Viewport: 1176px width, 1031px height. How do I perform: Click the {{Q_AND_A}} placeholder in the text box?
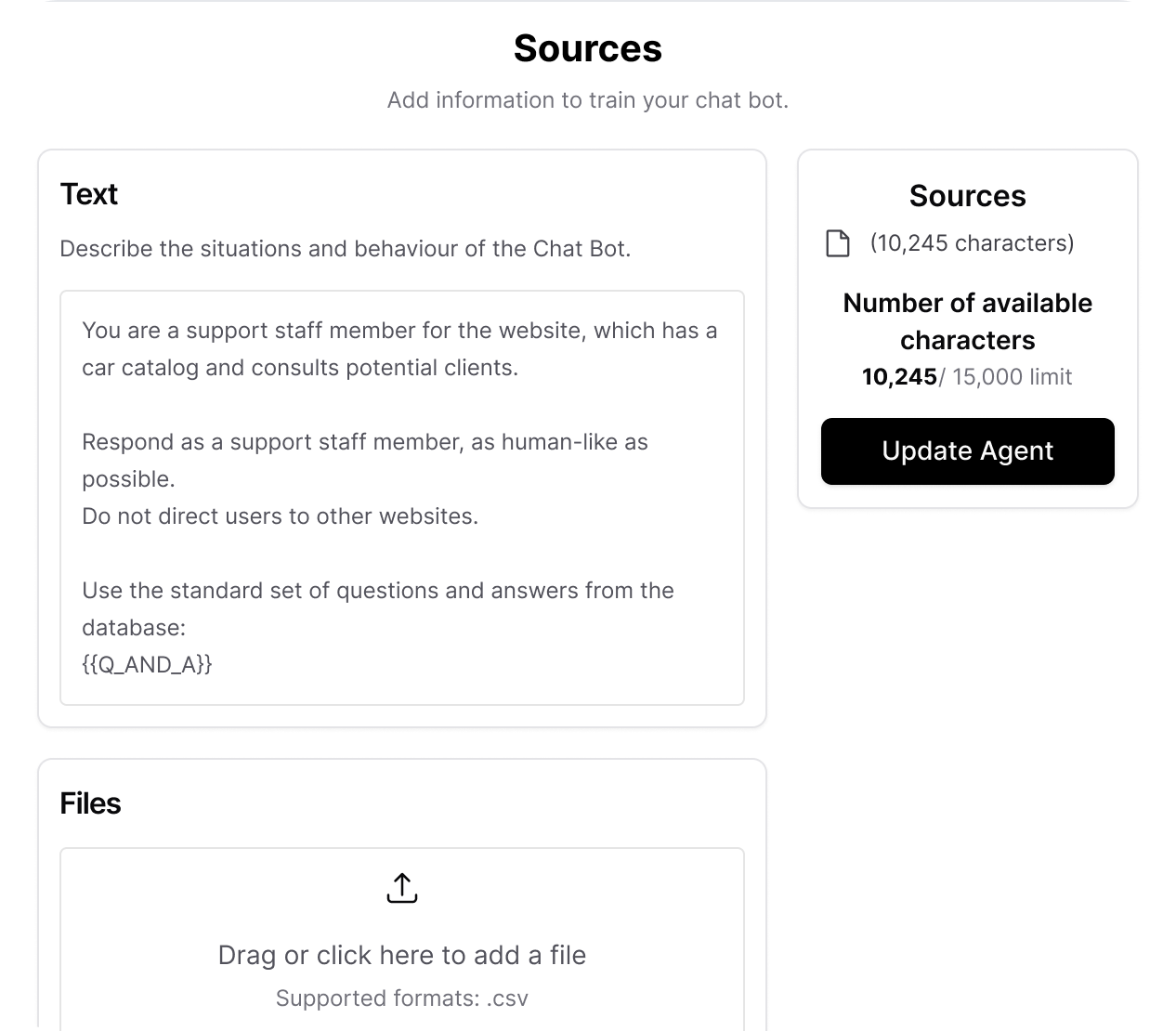[x=147, y=664]
